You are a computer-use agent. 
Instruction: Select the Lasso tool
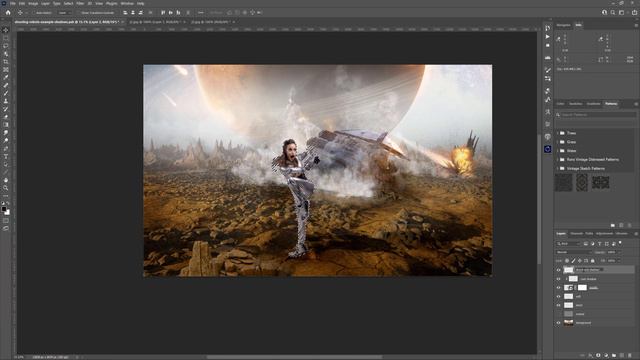(5, 46)
